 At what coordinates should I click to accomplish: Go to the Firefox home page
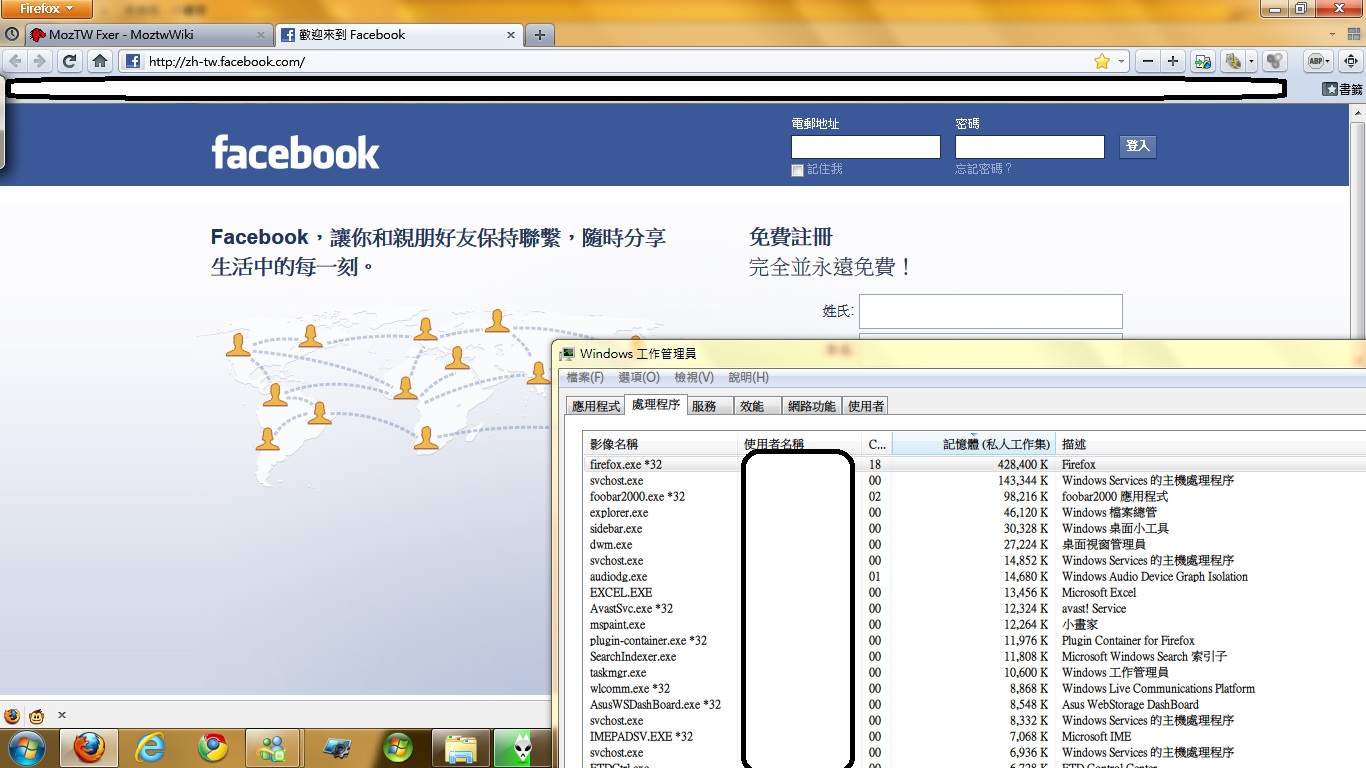[x=100, y=61]
